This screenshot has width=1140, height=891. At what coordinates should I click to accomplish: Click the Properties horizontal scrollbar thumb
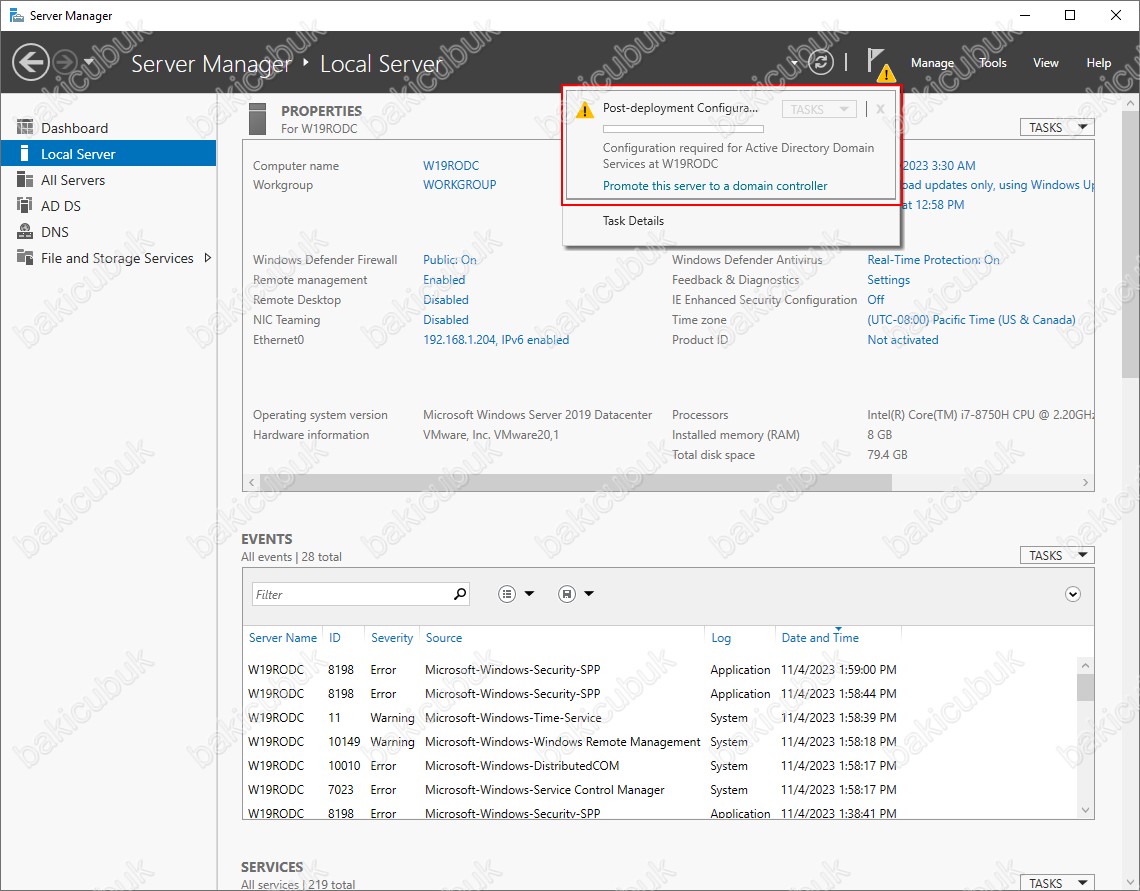[576, 482]
